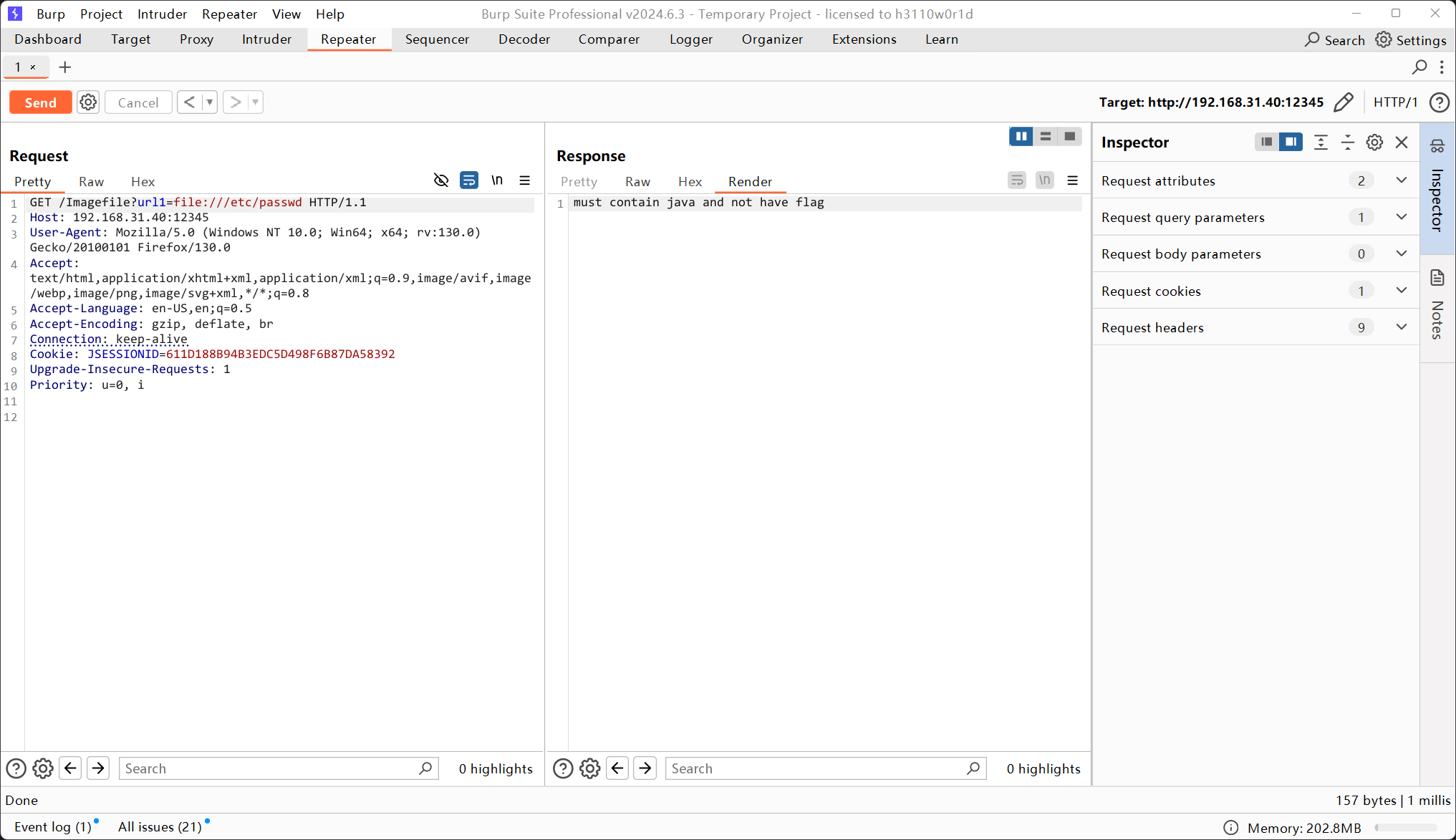Select the Render response view tab

click(x=751, y=181)
